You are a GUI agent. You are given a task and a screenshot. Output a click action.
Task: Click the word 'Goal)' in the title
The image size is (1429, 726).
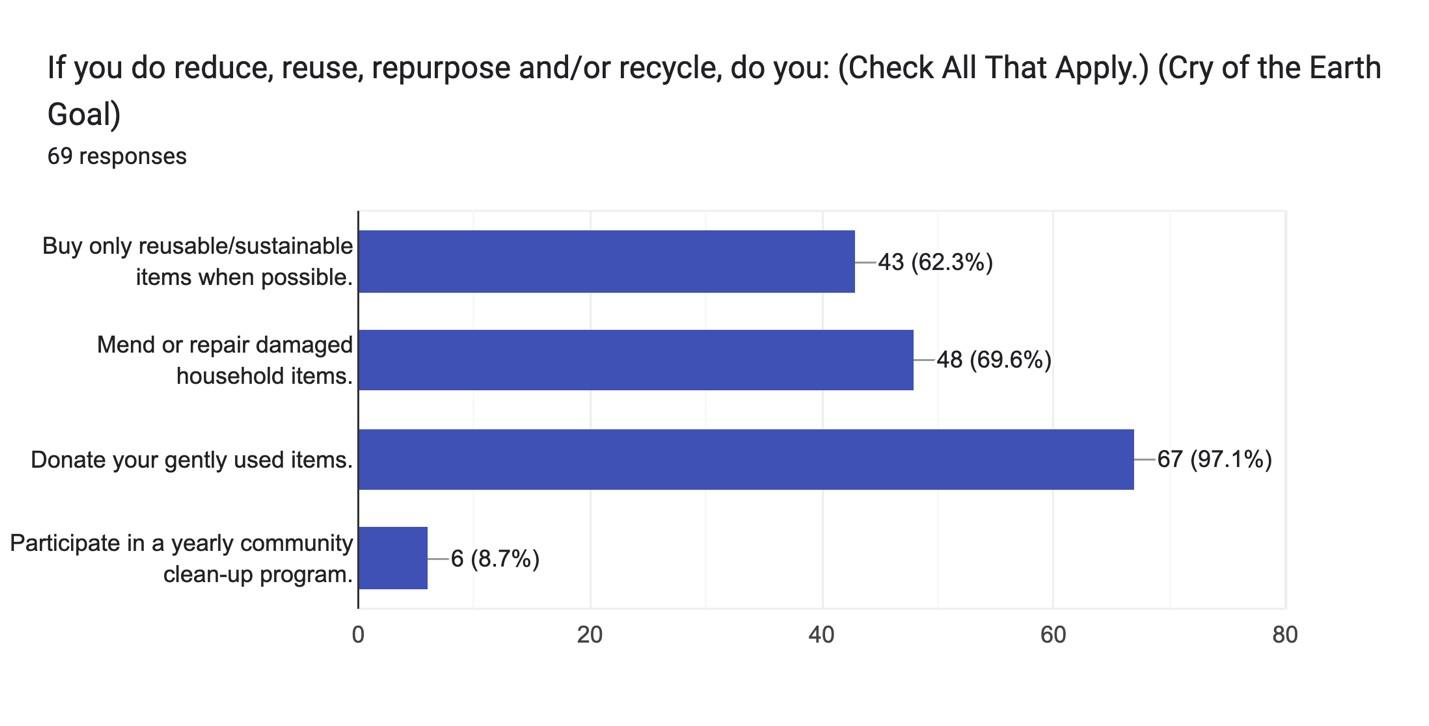pos(84,114)
